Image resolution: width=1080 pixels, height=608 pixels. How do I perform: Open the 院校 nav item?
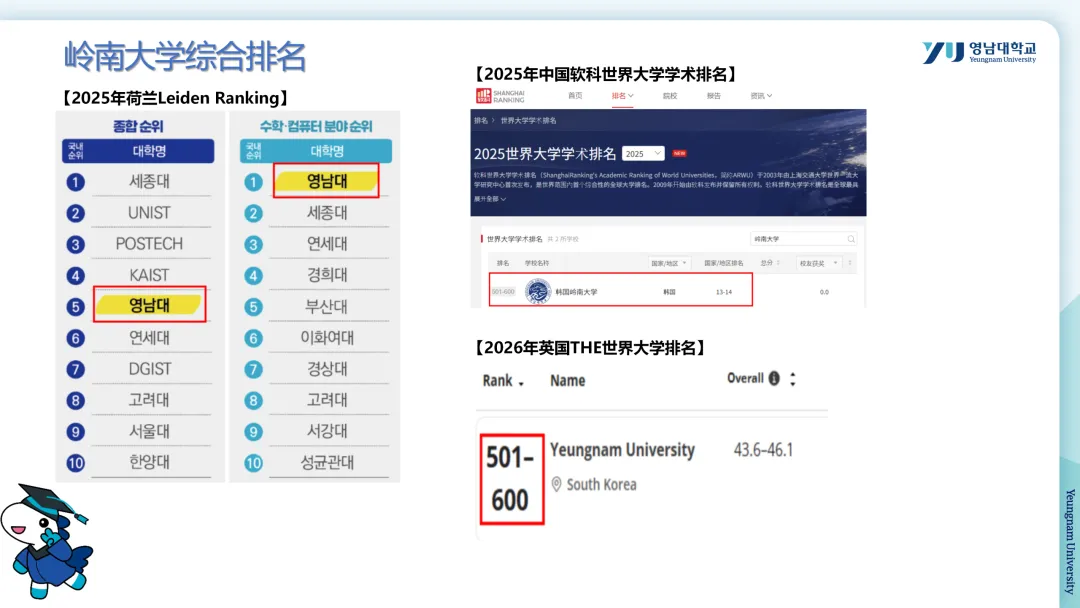pos(669,96)
